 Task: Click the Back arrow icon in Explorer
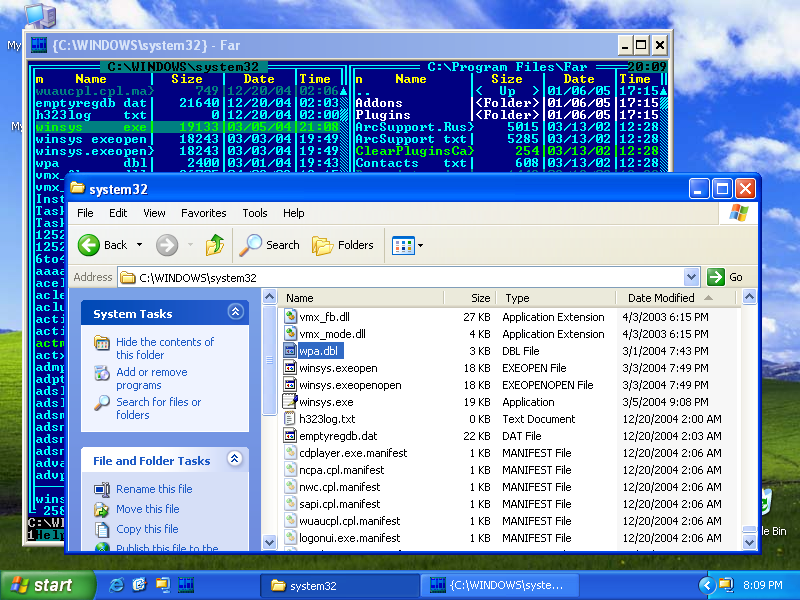coord(89,245)
